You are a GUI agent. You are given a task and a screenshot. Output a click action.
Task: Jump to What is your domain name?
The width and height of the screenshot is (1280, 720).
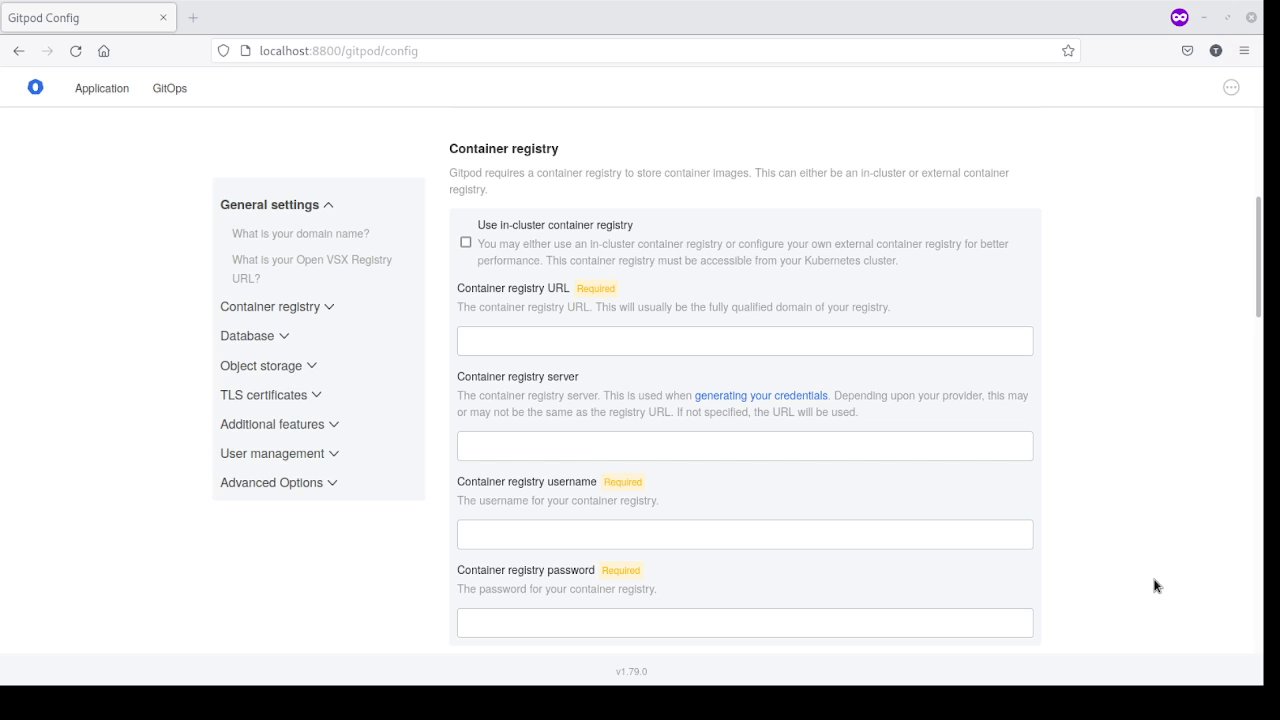coord(300,234)
